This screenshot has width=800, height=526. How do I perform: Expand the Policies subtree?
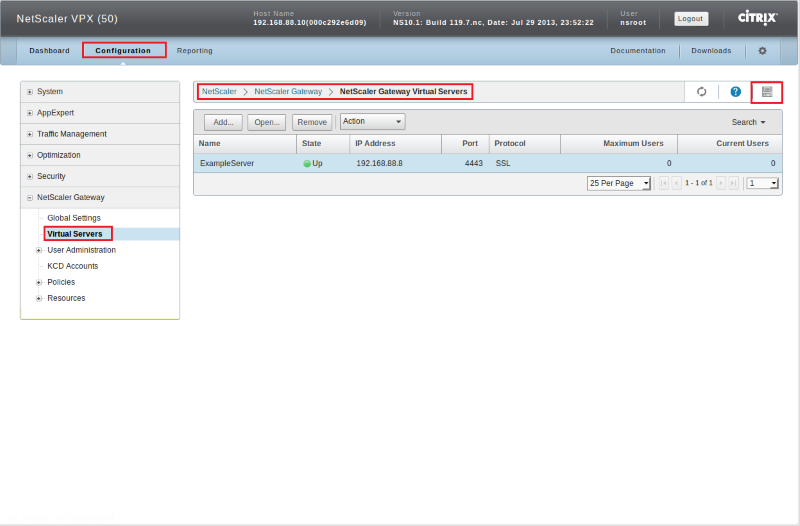pyautogui.click(x=39, y=283)
